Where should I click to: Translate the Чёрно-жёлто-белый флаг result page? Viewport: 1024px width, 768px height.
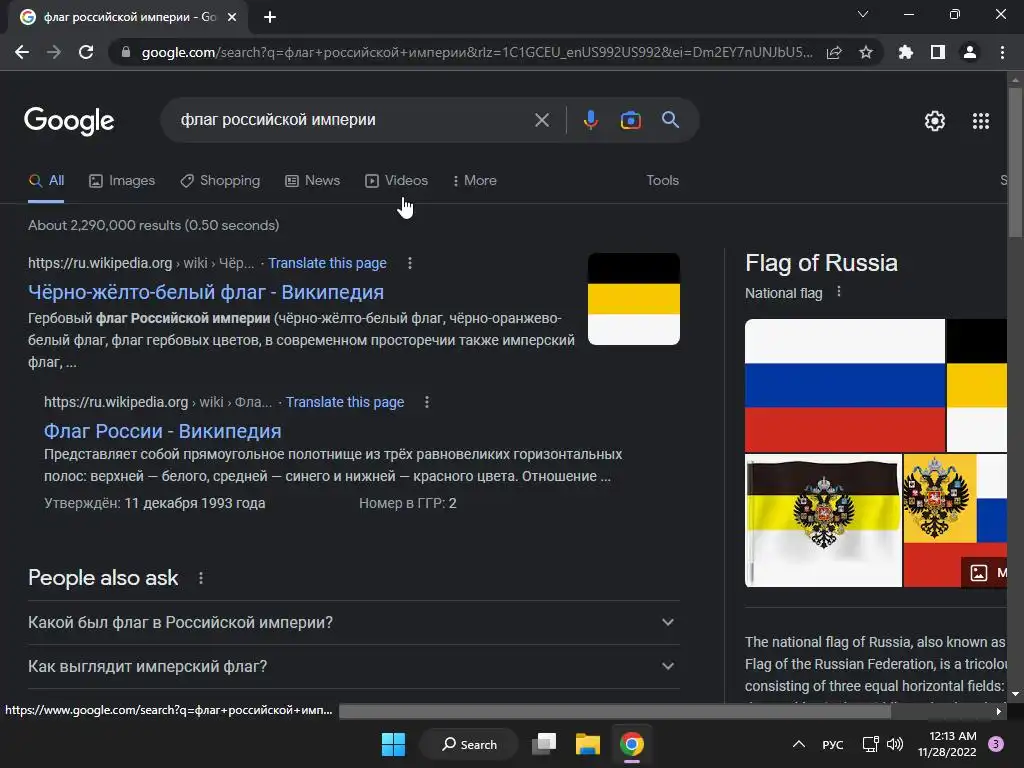pyautogui.click(x=327, y=263)
